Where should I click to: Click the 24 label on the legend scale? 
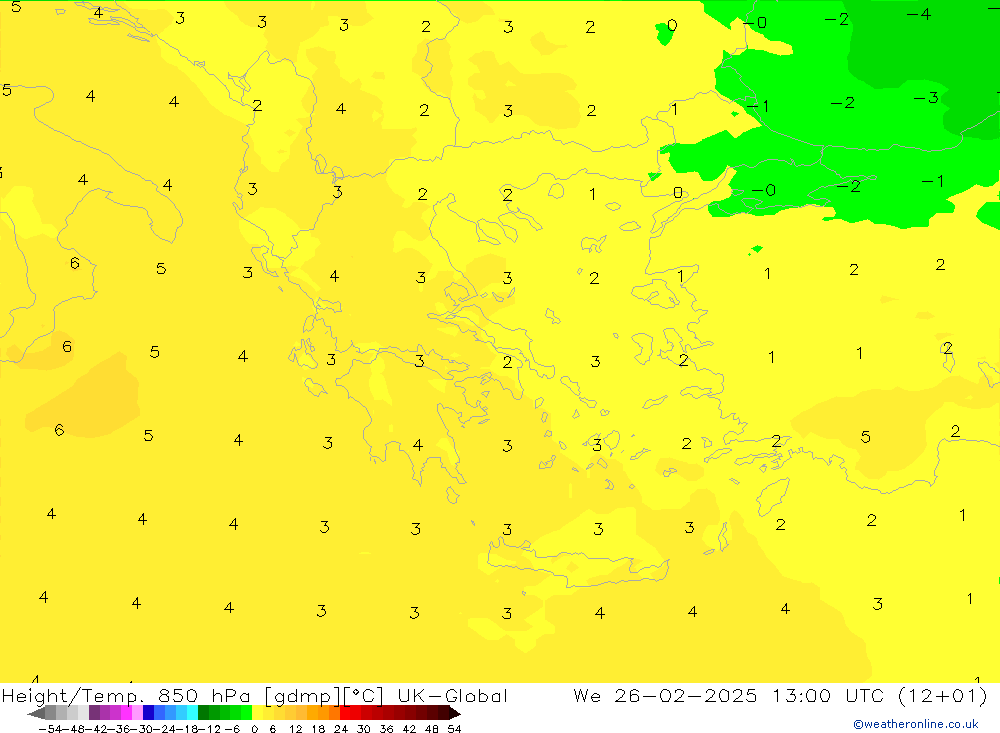click(x=341, y=729)
